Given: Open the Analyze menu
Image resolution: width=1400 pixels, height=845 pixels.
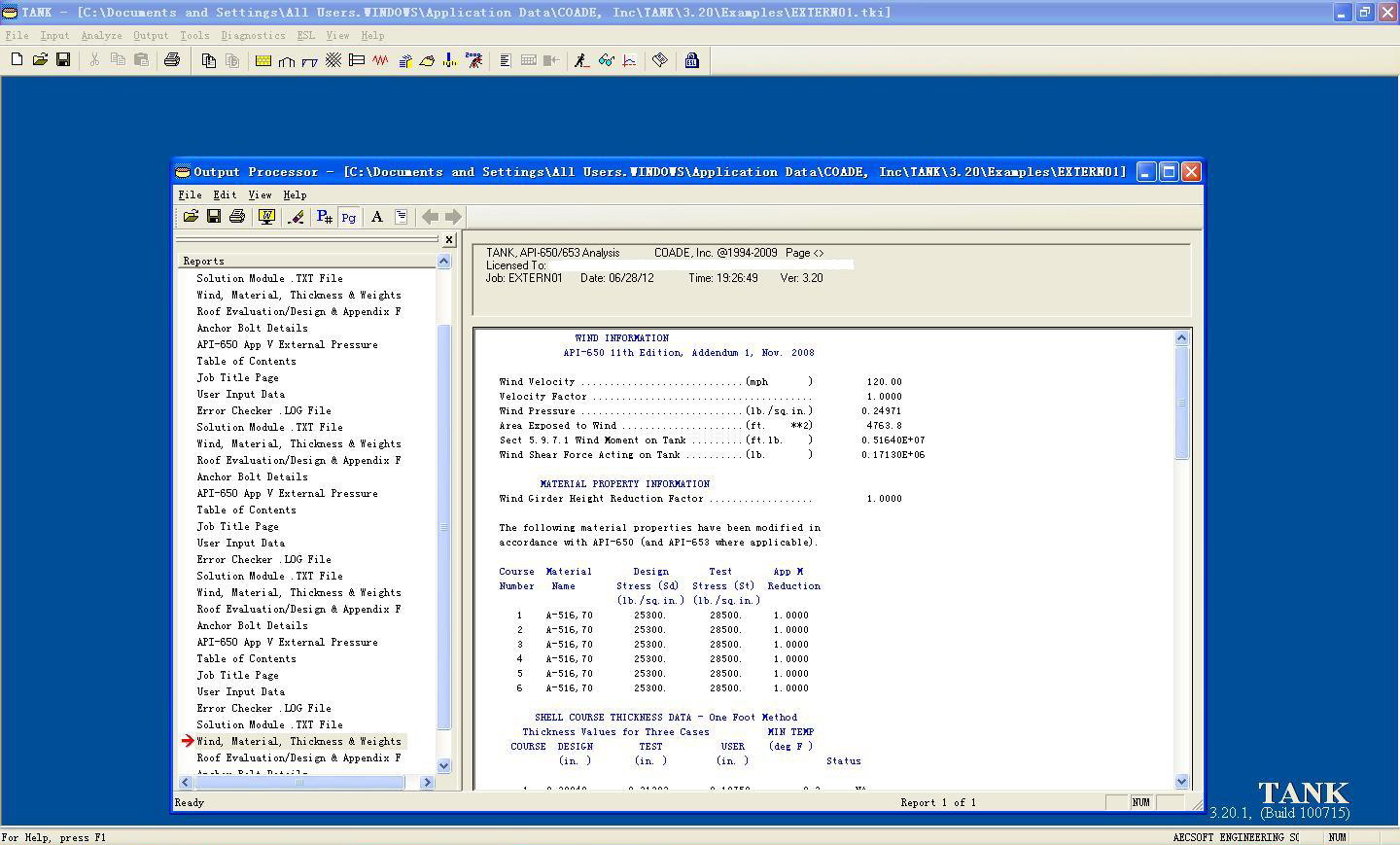Looking at the screenshot, I should pyautogui.click(x=101, y=35).
